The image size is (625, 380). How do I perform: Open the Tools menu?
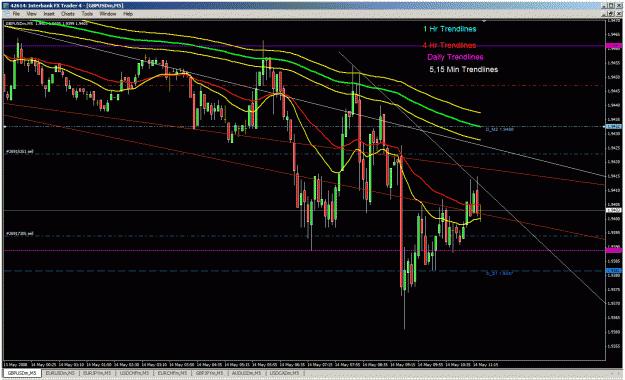(87, 14)
